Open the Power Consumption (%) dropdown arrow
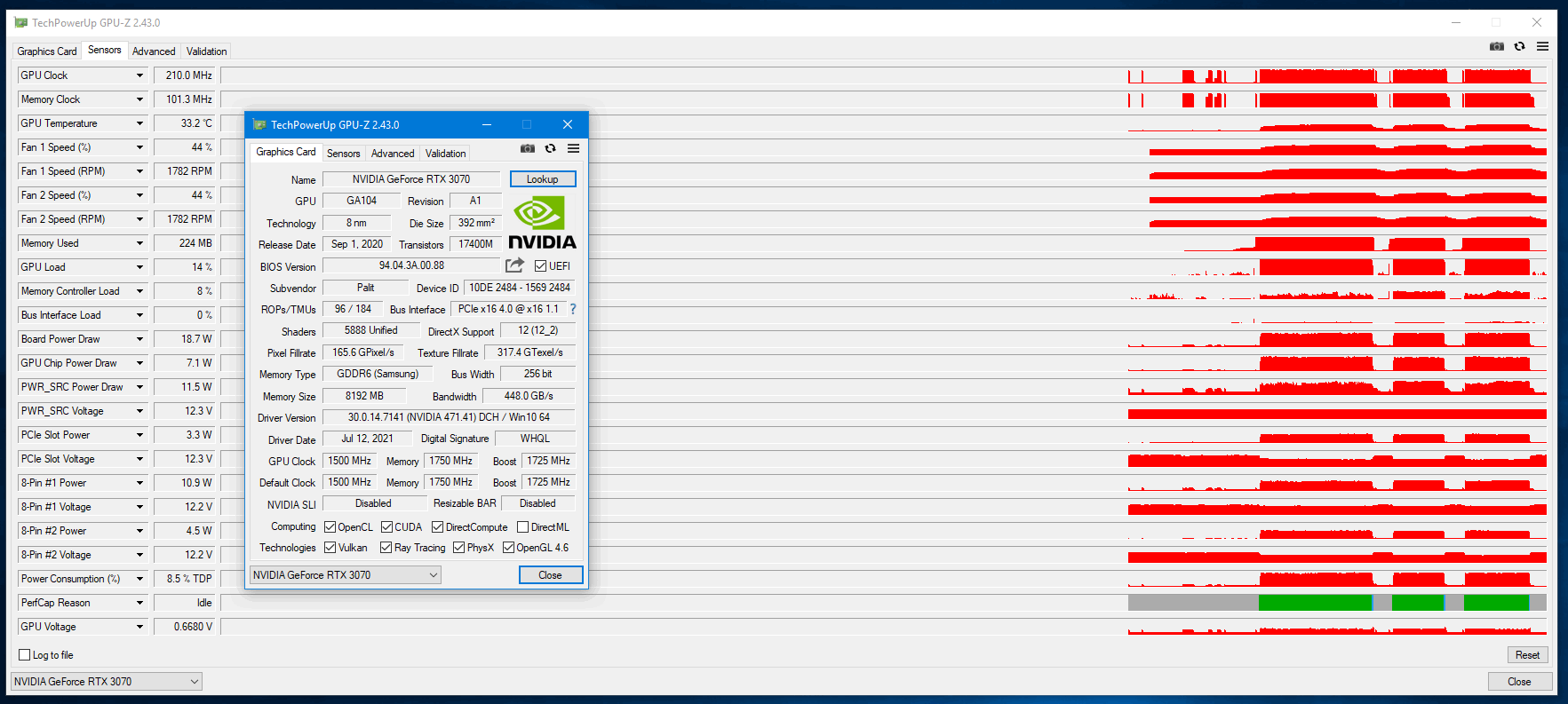The image size is (1568, 704). click(x=139, y=579)
